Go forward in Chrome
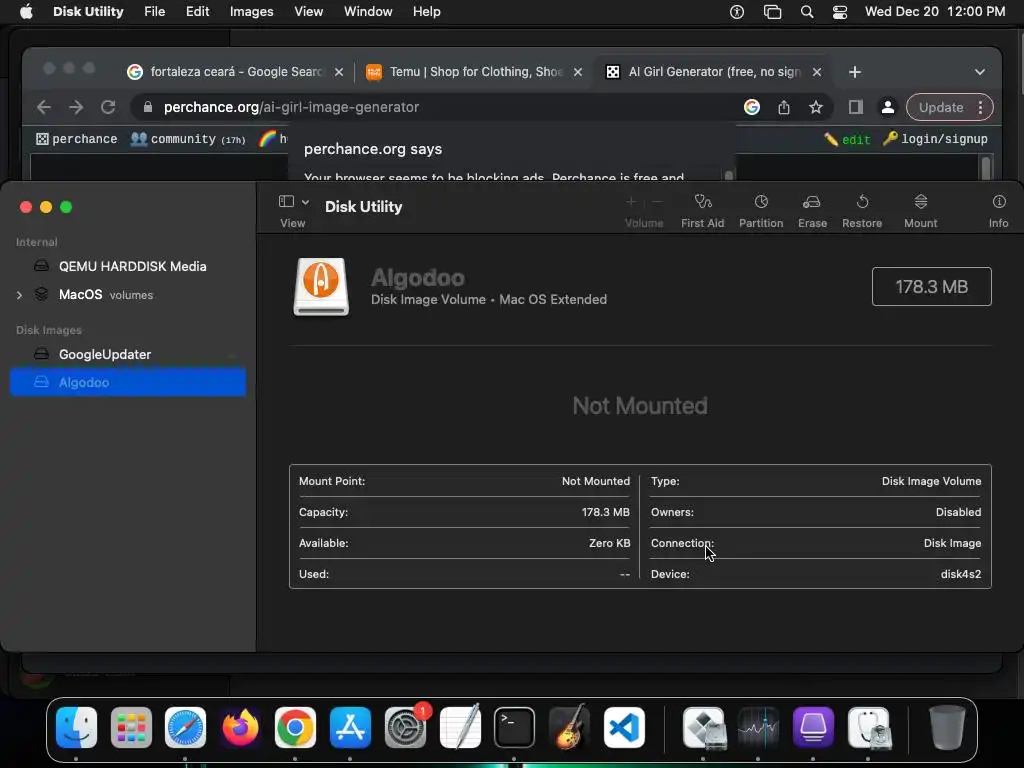Image resolution: width=1024 pixels, height=768 pixels. click(x=76, y=107)
